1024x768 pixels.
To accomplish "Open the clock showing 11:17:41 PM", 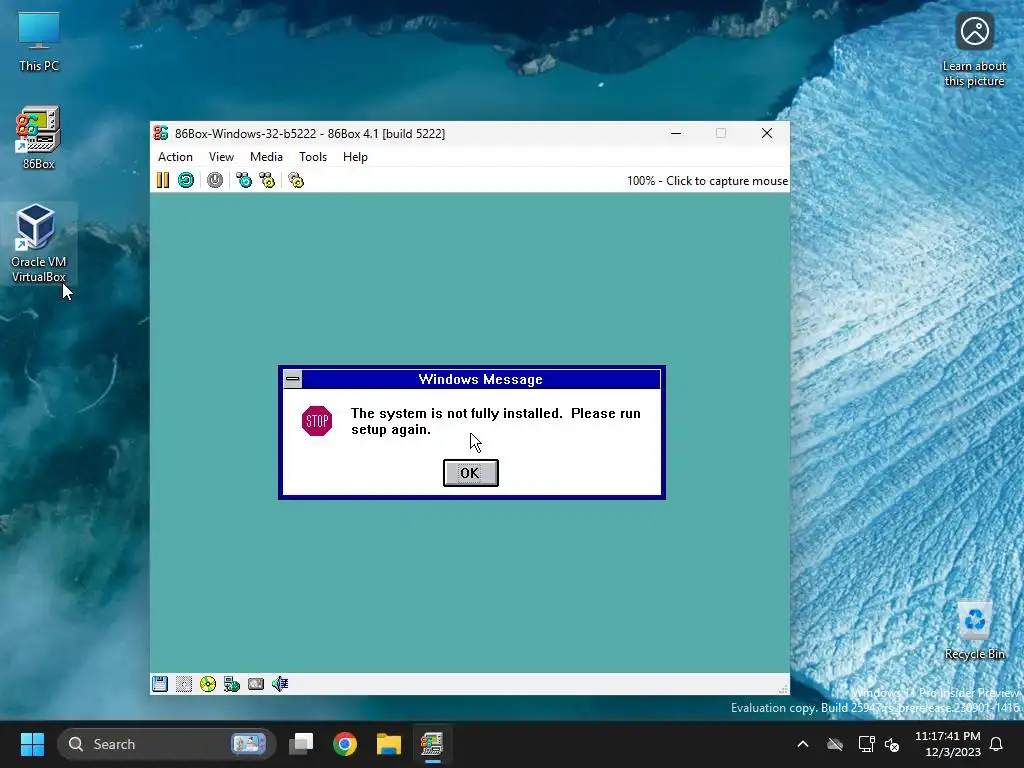I will (948, 744).
